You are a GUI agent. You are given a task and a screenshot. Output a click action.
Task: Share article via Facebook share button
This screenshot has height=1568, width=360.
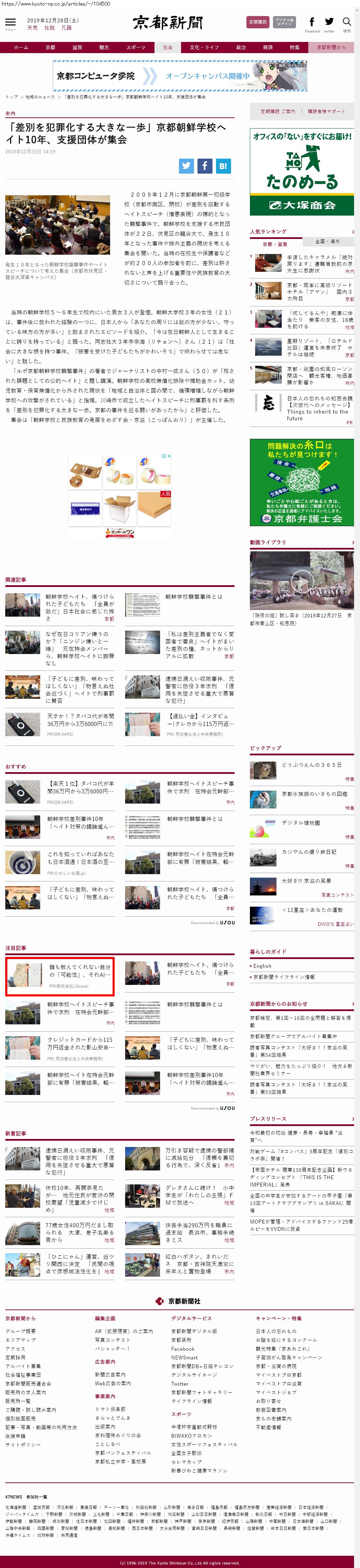[205, 166]
